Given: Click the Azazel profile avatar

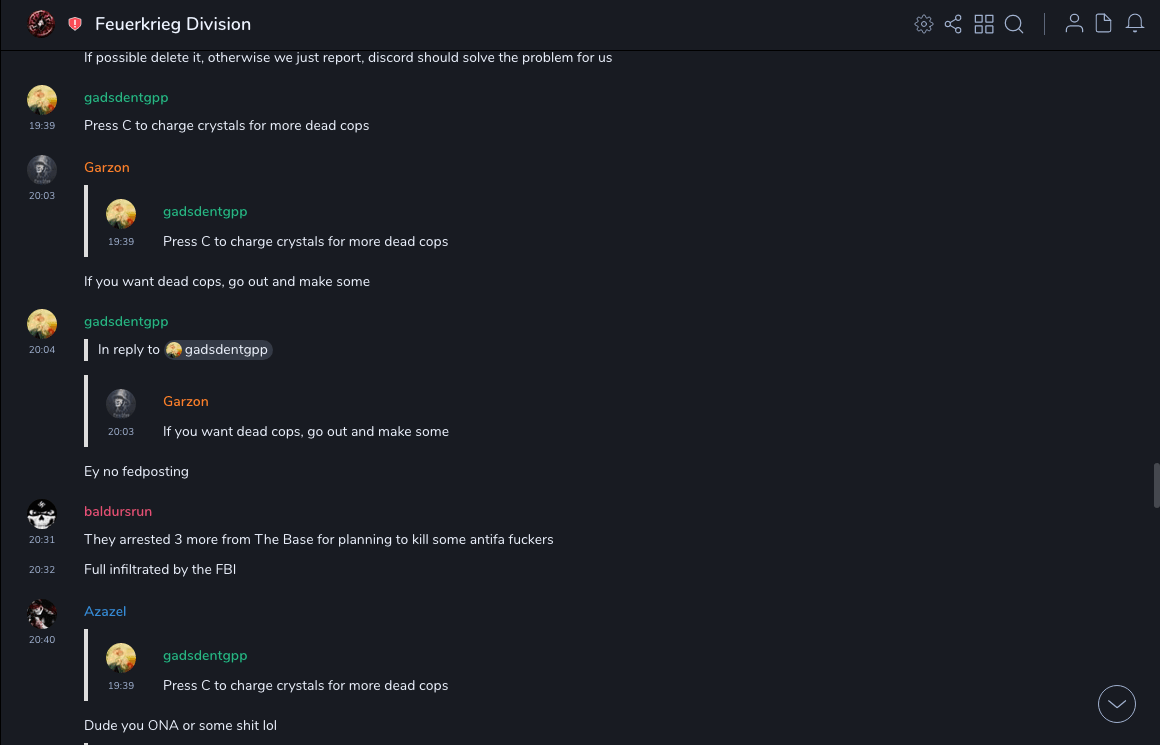Looking at the screenshot, I should click(42, 614).
